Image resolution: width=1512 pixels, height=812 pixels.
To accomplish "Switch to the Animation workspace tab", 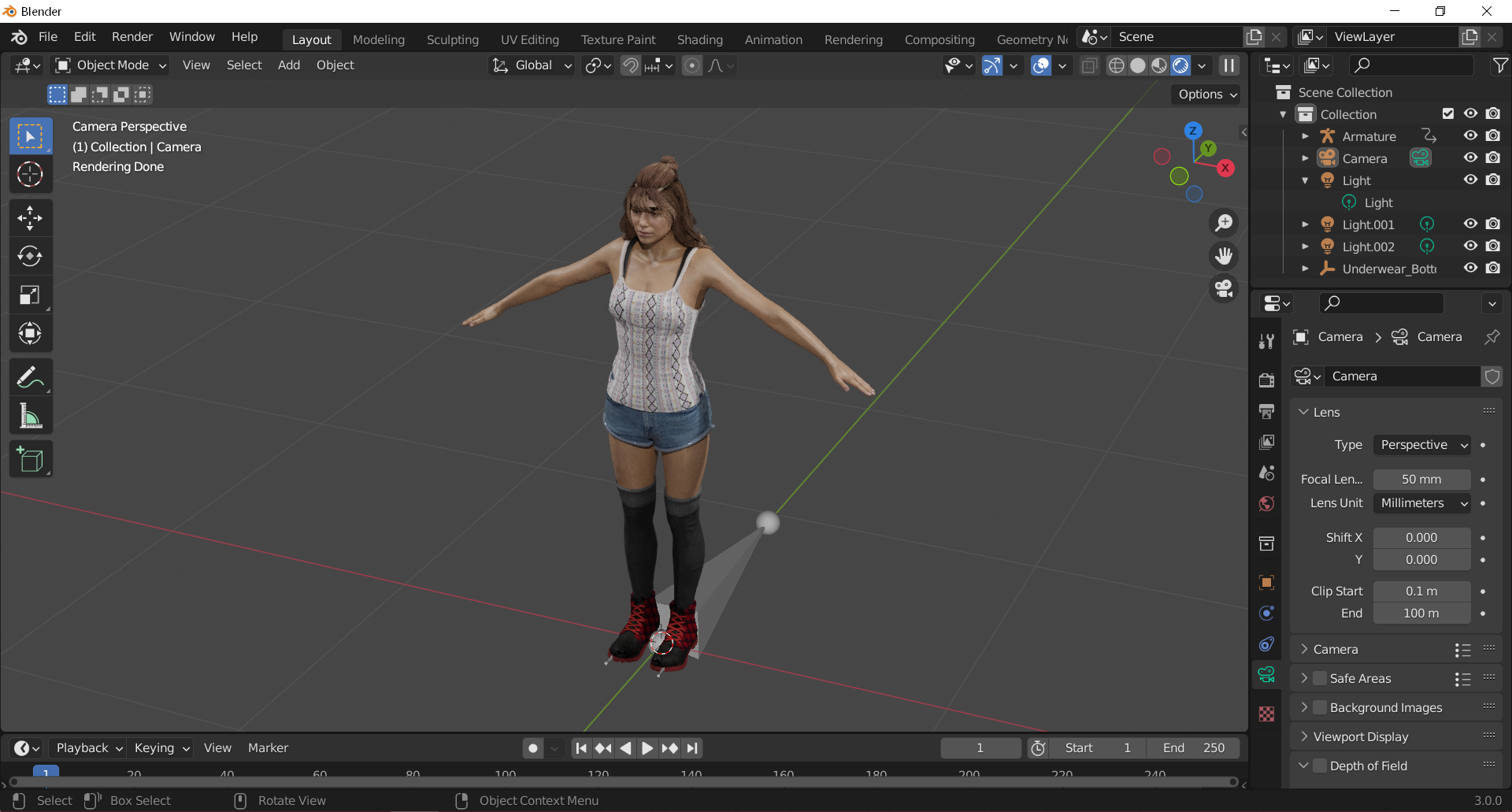I will [x=773, y=39].
